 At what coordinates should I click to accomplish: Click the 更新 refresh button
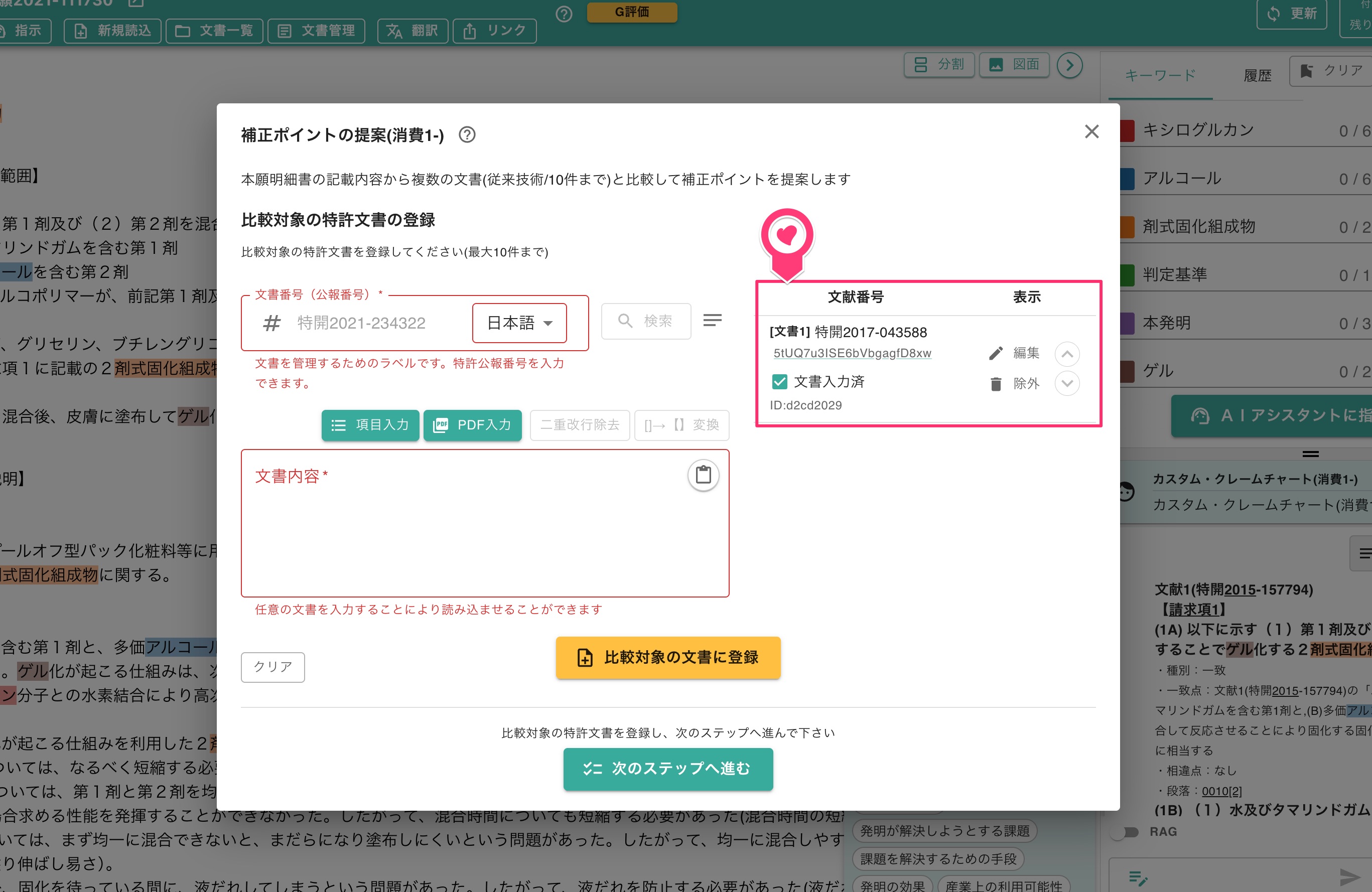click(1291, 14)
